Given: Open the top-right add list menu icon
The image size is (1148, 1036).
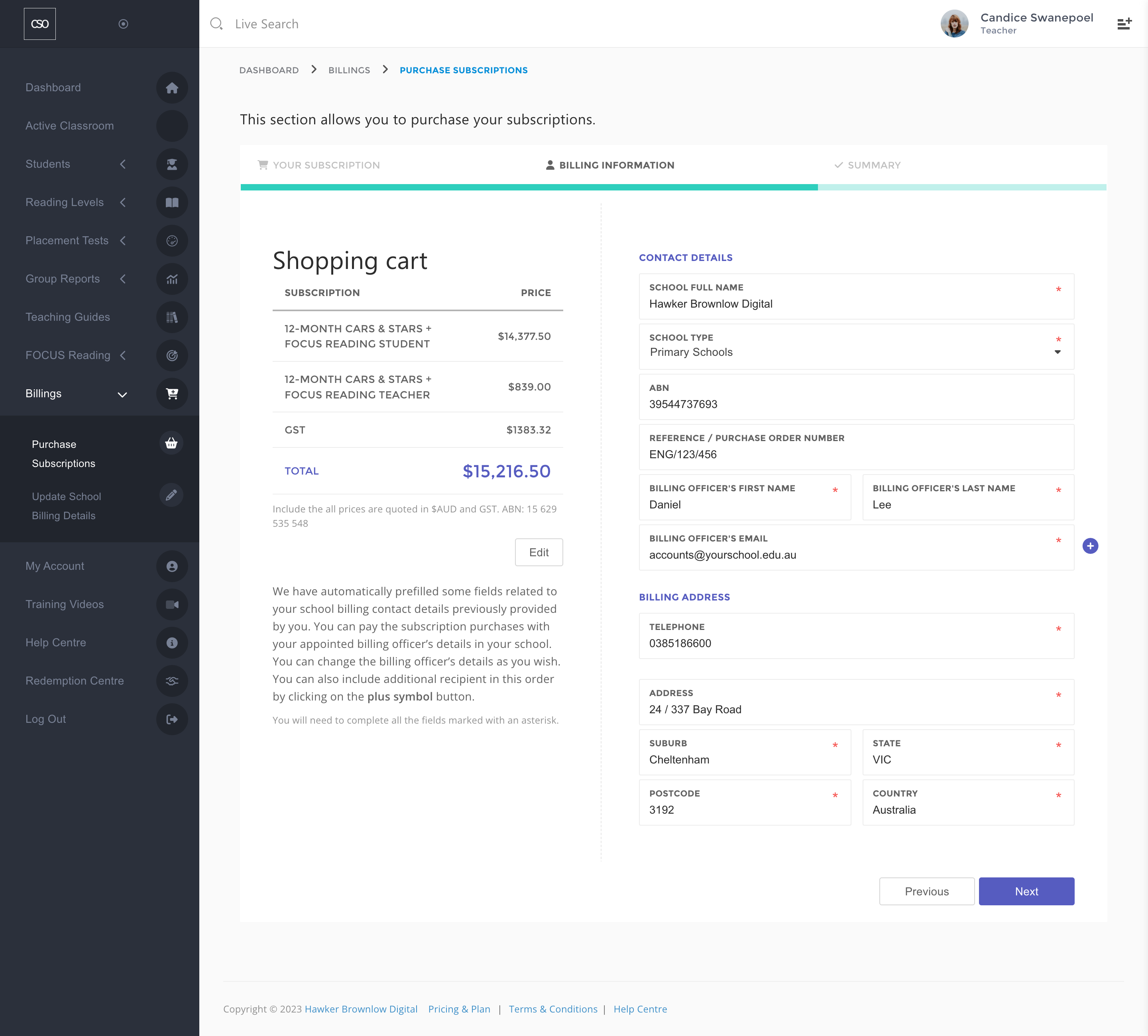Looking at the screenshot, I should 1124,24.
